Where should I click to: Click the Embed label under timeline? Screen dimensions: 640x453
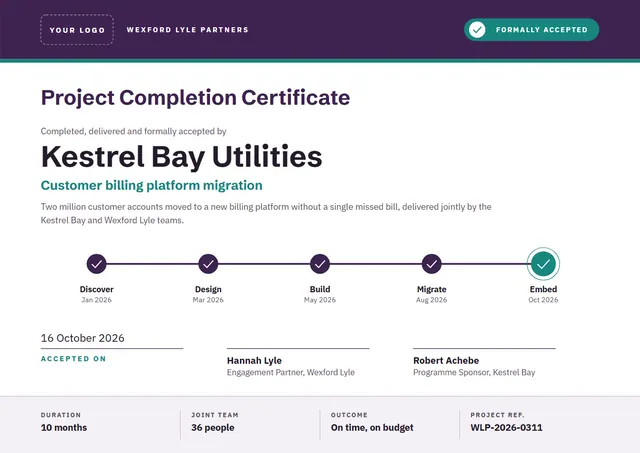tap(543, 289)
